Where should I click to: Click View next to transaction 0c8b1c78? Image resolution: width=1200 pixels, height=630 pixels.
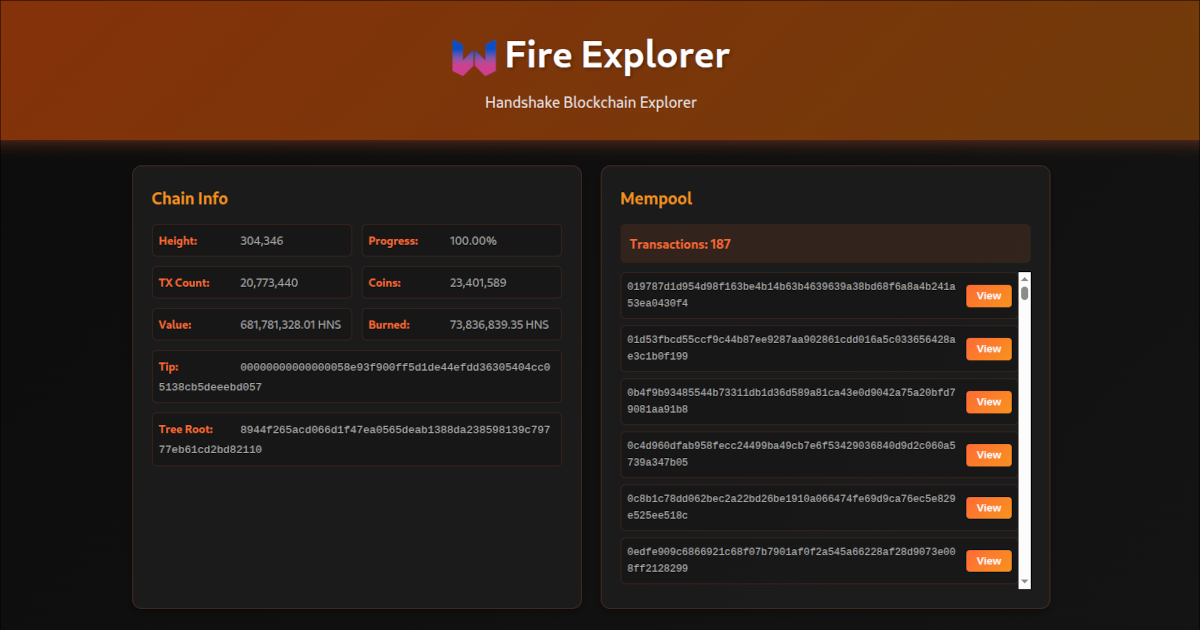(988, 507)
